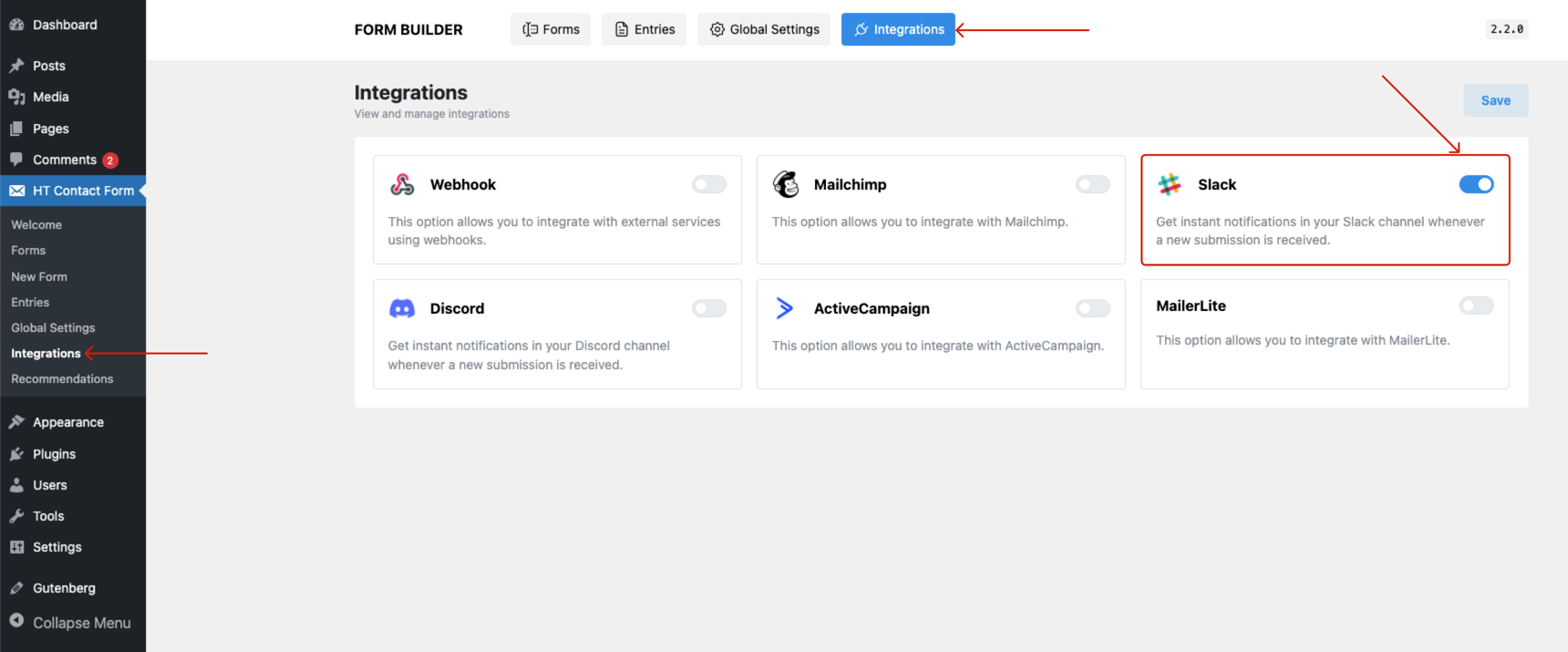The image size is (1568, 652).
Task: Click the Settings sliders icon in sidebar
Action: [x=16, y=547]
